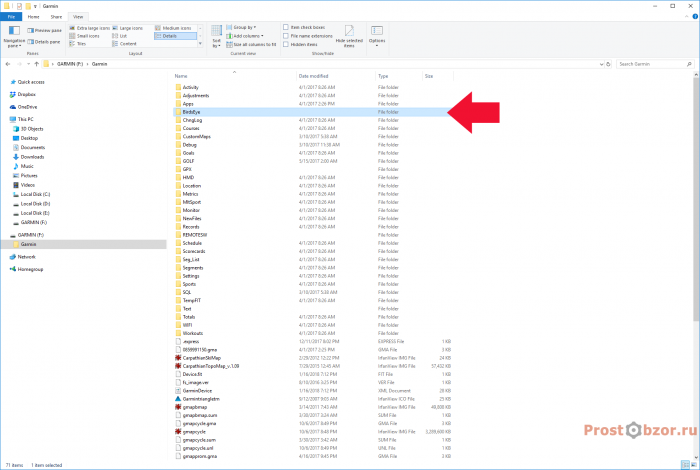Expand address bar history dropdown
Viewport: 700px width, 470px height.
pos(601,64)
